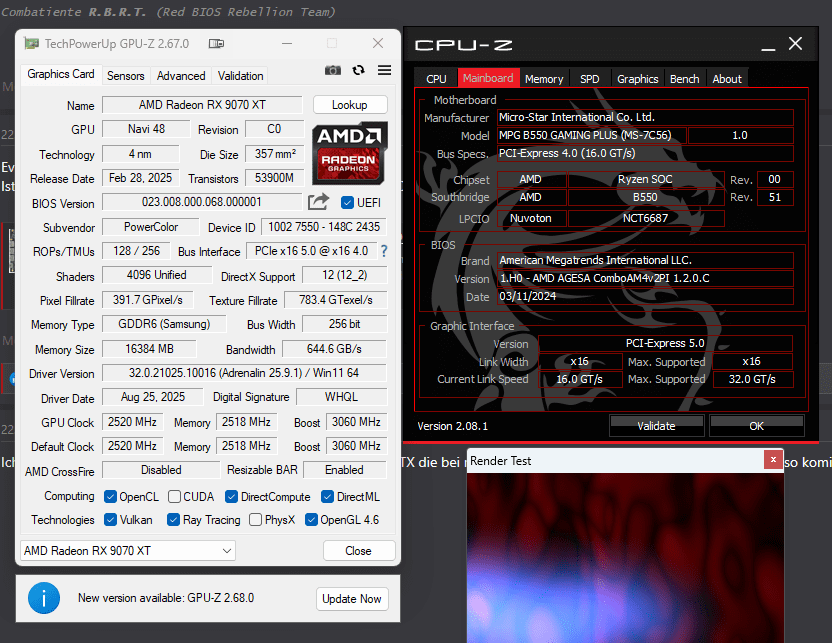Click the BIOS Version field 1.H0 AGESA

click(x=645, y=278)
